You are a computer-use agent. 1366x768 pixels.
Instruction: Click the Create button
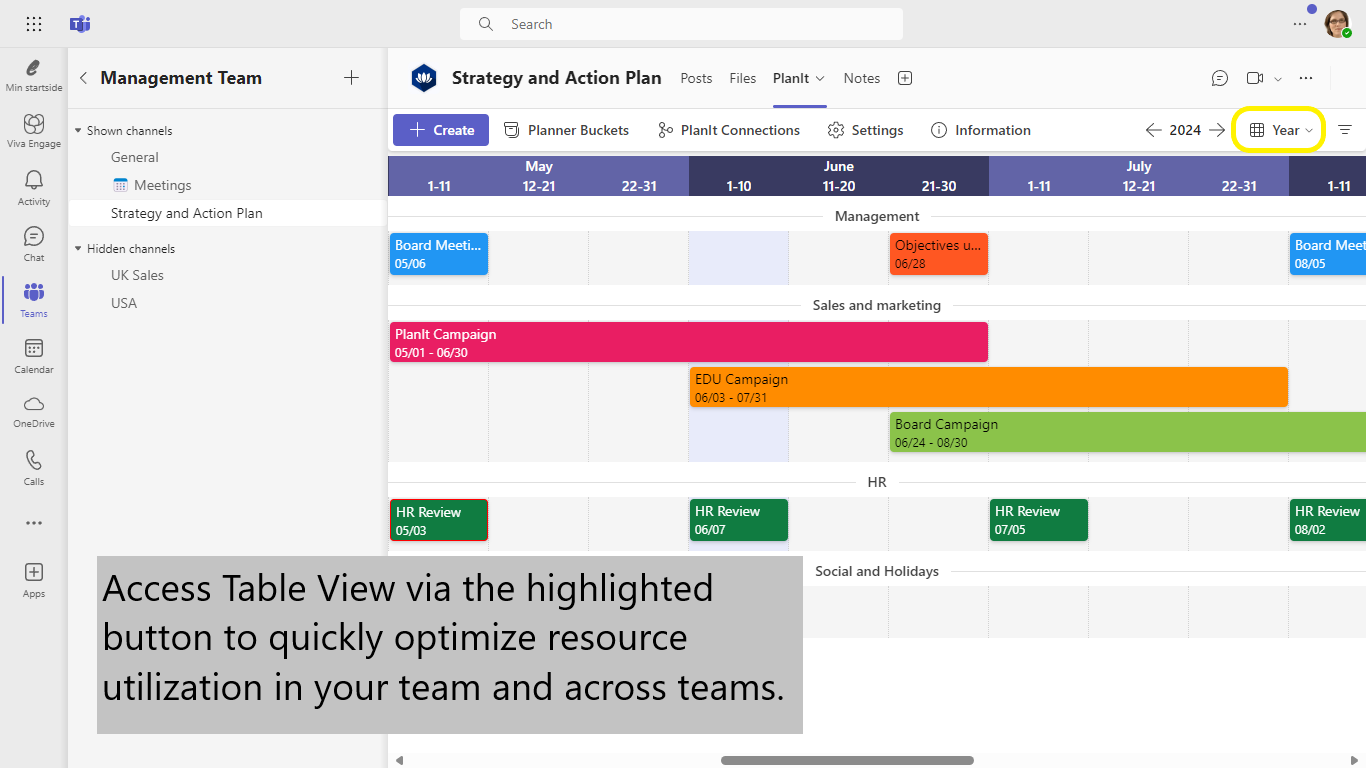point(441,130)
